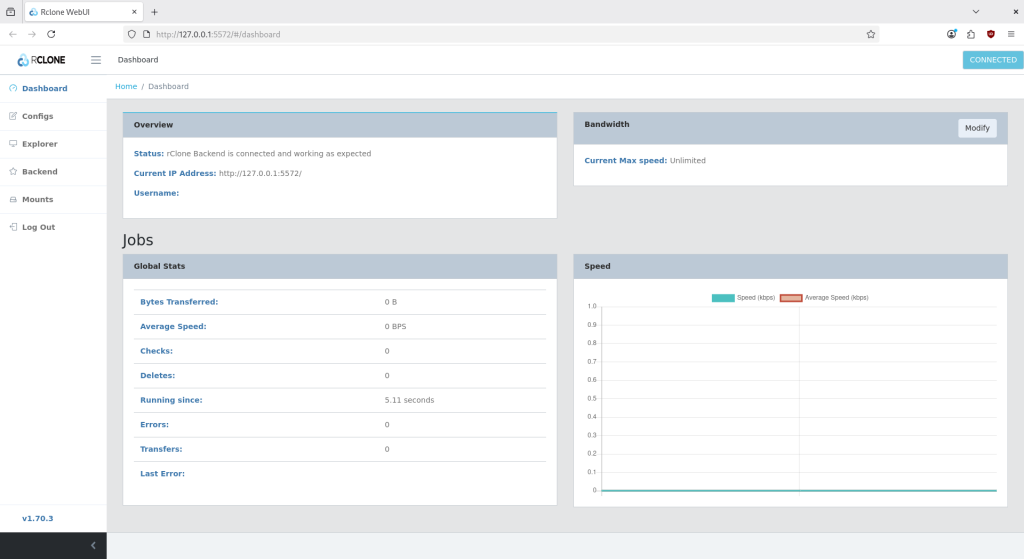The height and width of the screenshot is (559, 1024).
Task: Collapse sidebar with bottom chevron arrow
Action: pos(93,545)
